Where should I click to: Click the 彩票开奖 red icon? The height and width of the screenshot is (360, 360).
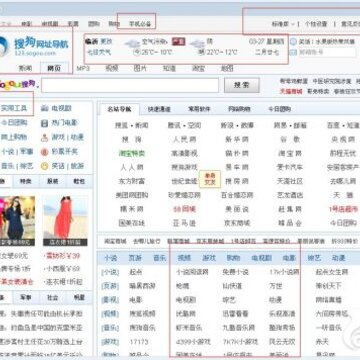click(x=45, y=152)
